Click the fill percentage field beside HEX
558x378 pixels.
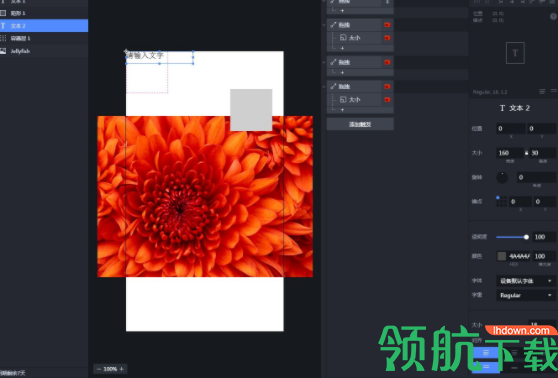coord(544,256)
